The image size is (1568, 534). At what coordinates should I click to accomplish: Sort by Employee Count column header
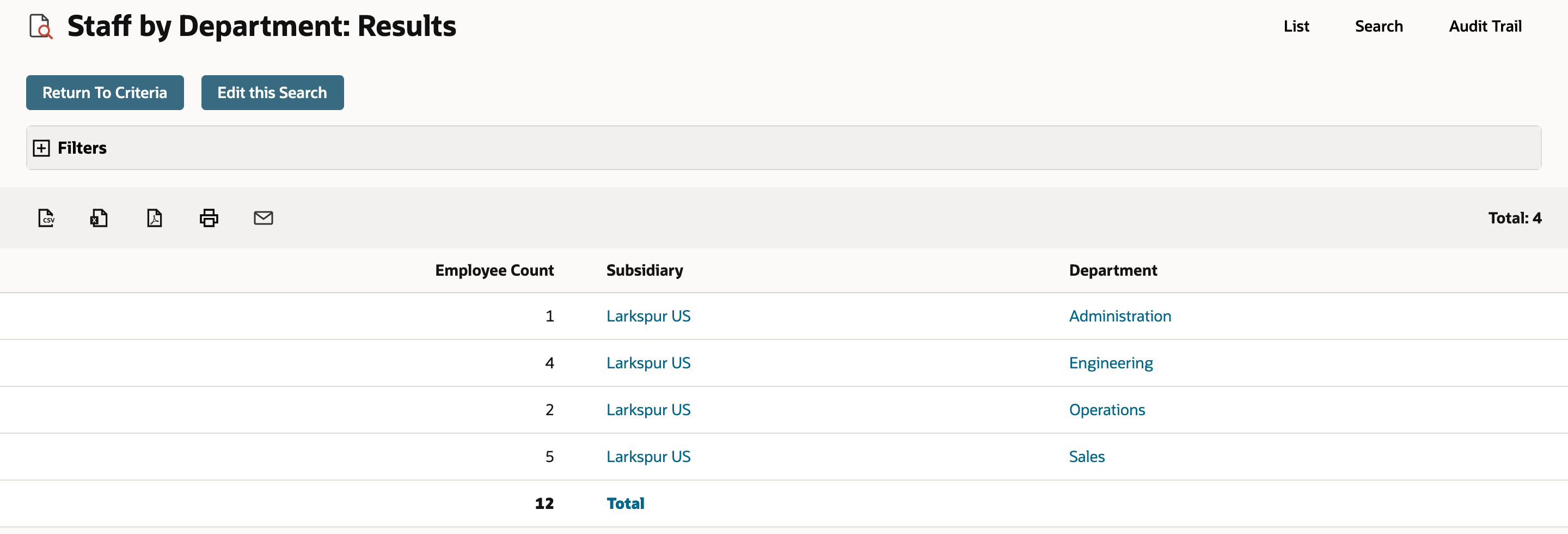click(x=494, y=270)
